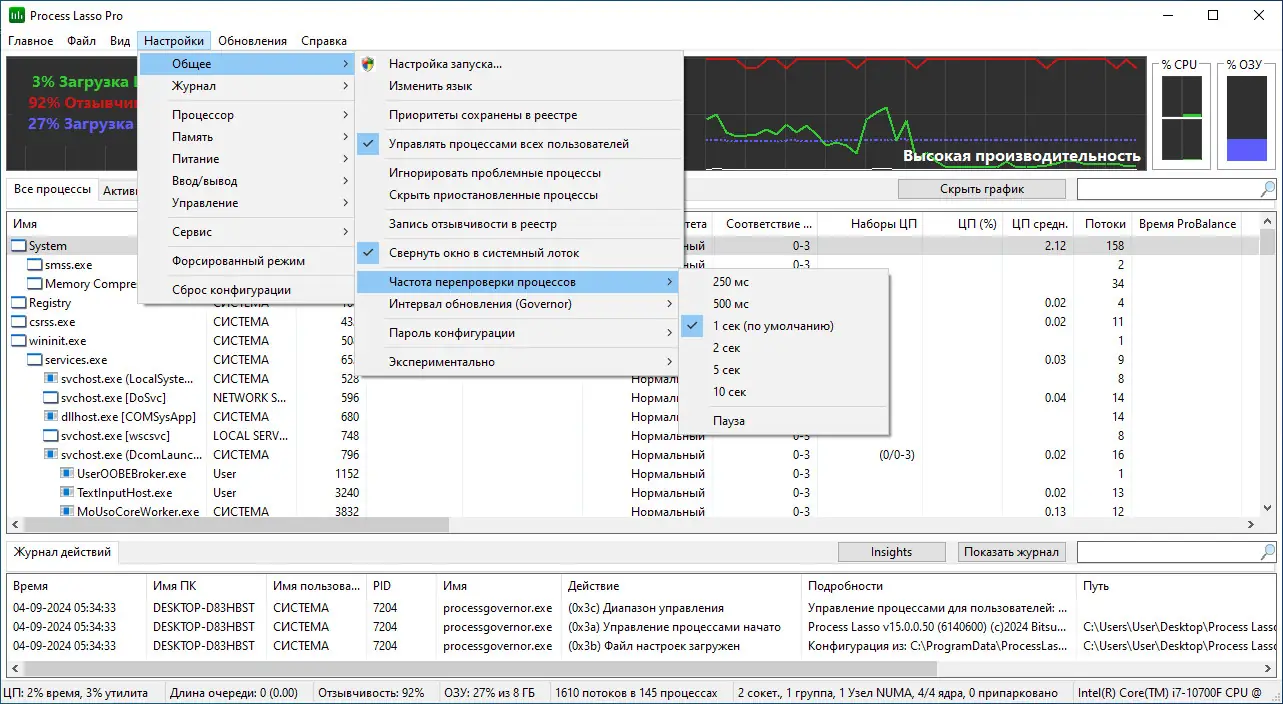Screen dimensions: 1283x704
Task: Click the Скрыть график button
Action: coord(982,189)
